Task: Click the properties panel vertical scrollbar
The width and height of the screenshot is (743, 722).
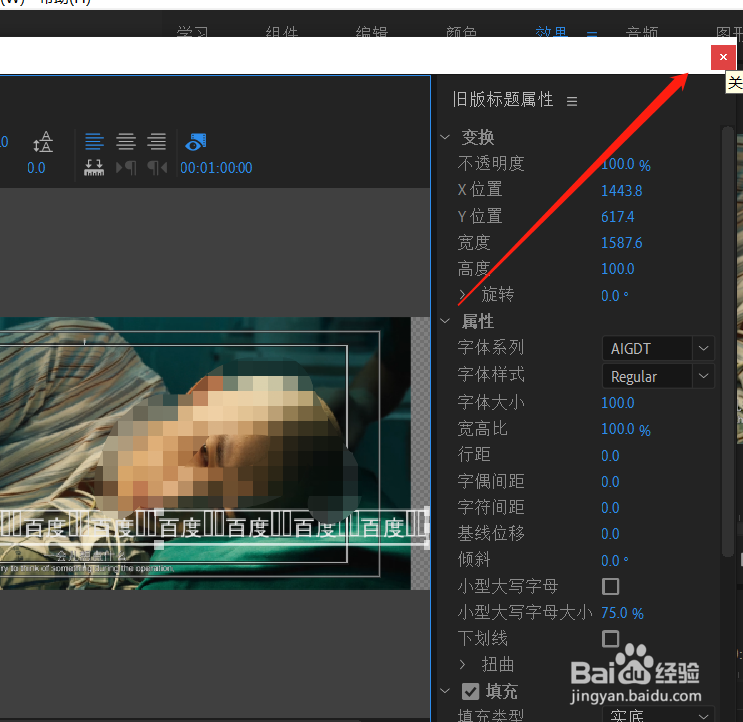Action: [x=727, y=341]
